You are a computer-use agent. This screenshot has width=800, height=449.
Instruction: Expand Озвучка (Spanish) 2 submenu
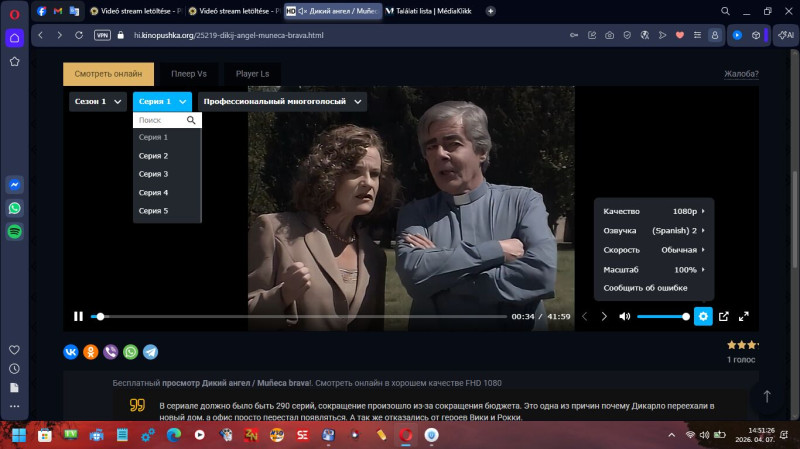654,231
